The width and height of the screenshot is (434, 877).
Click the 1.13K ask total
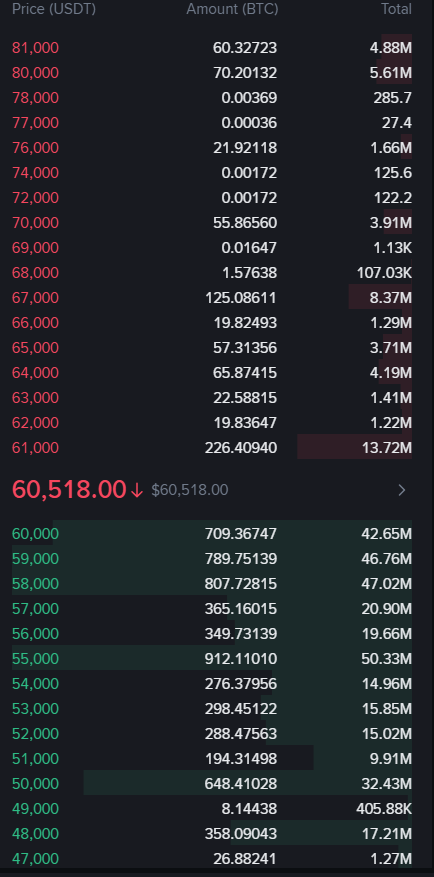[x=393, y=248]
